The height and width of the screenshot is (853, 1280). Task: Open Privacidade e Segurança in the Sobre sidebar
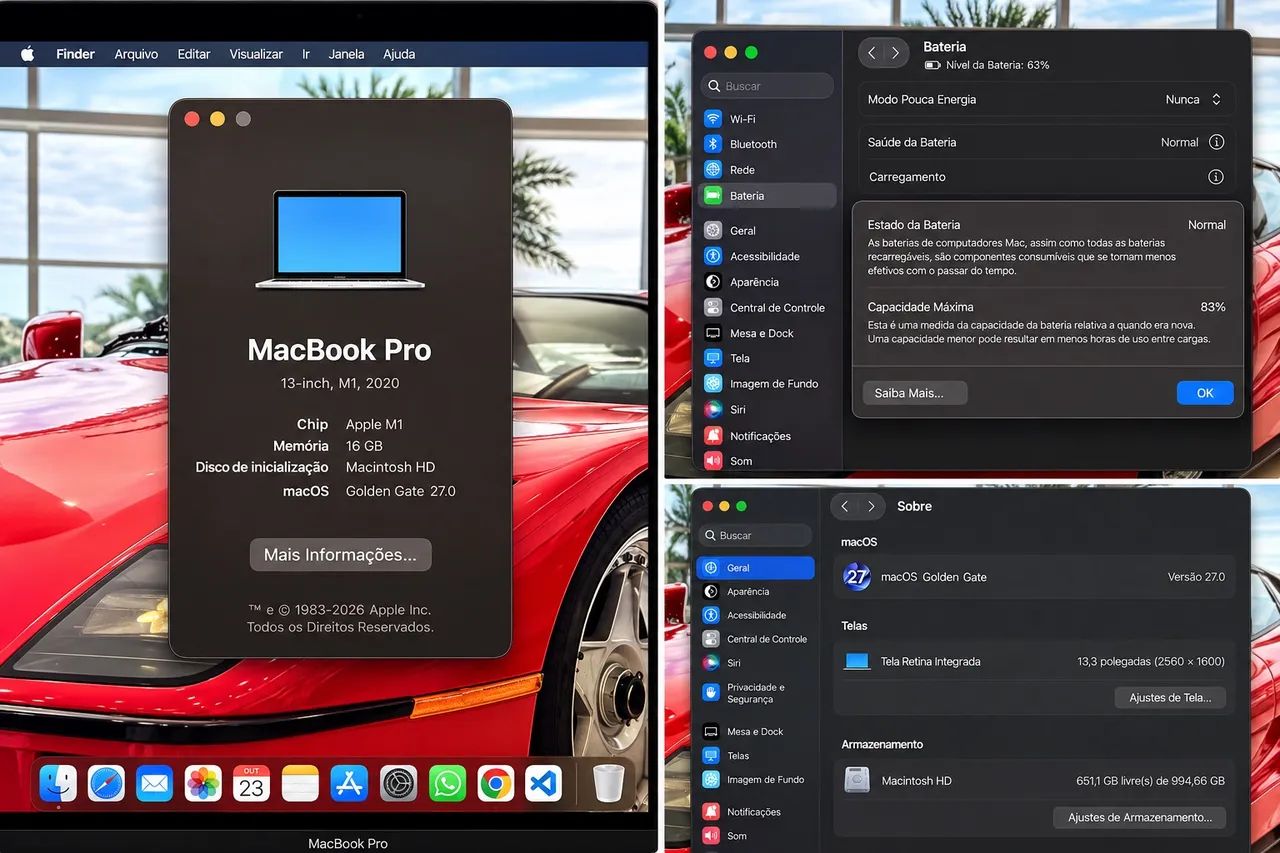[x=756, y=693]
